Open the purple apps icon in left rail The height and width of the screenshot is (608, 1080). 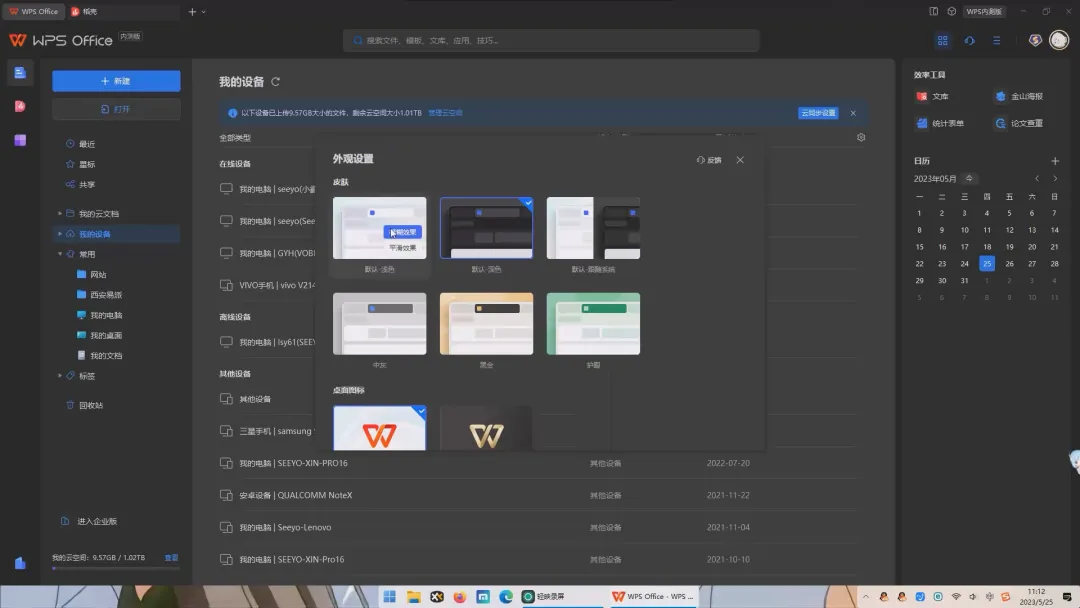tap(20, 140)
